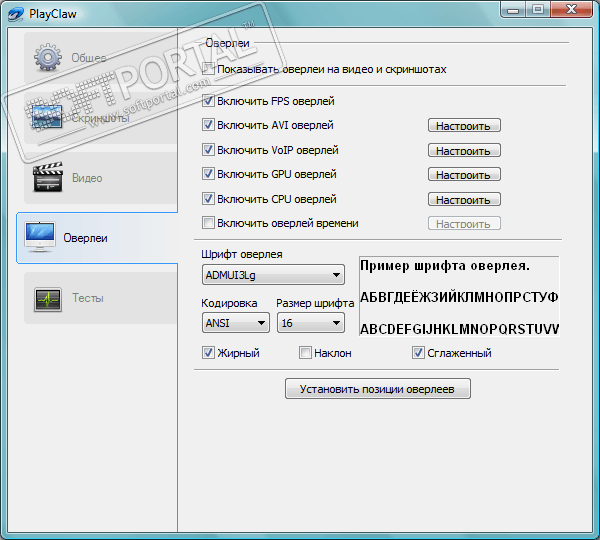Click Настроить for CPU overlay
The image size is (600, 540).
click(464, 199)
